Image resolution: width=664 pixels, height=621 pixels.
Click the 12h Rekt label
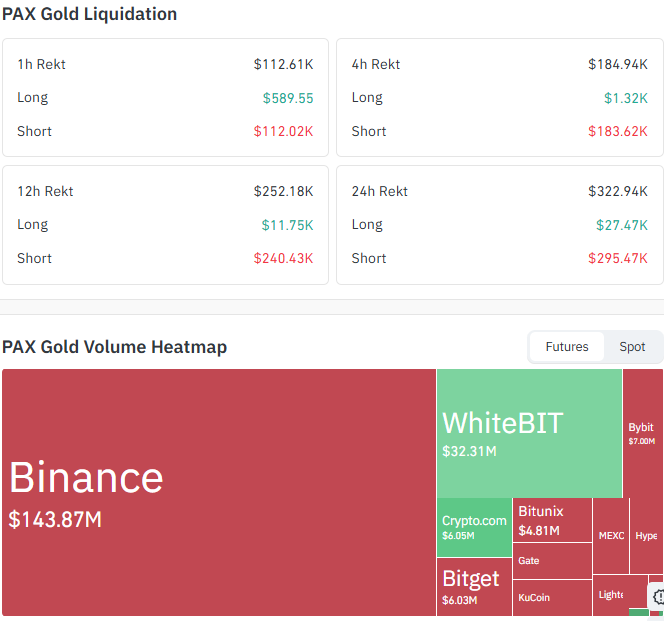click(45, 191)
